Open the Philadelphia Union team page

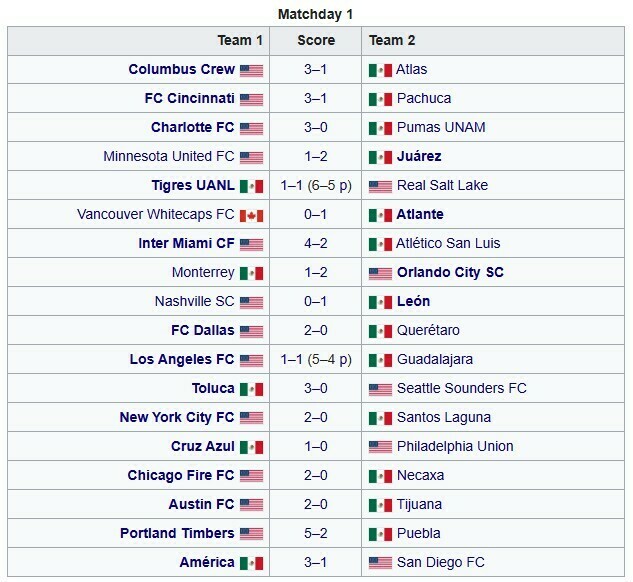(455, 446)
